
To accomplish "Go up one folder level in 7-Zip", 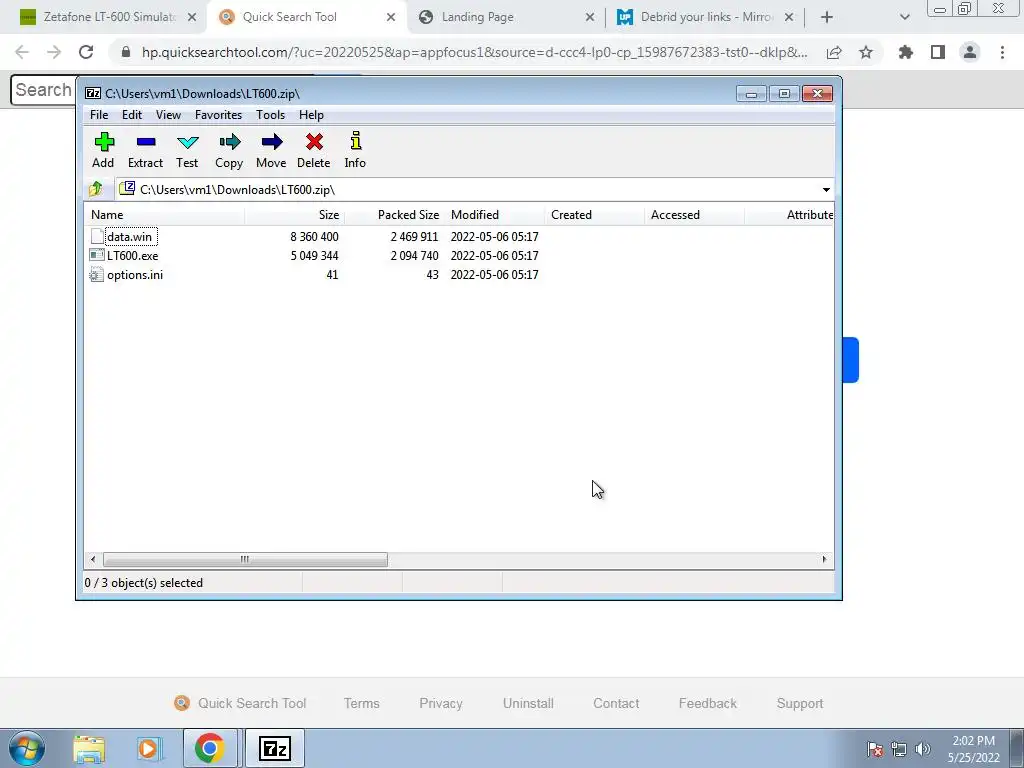I will tap(96, 189).
